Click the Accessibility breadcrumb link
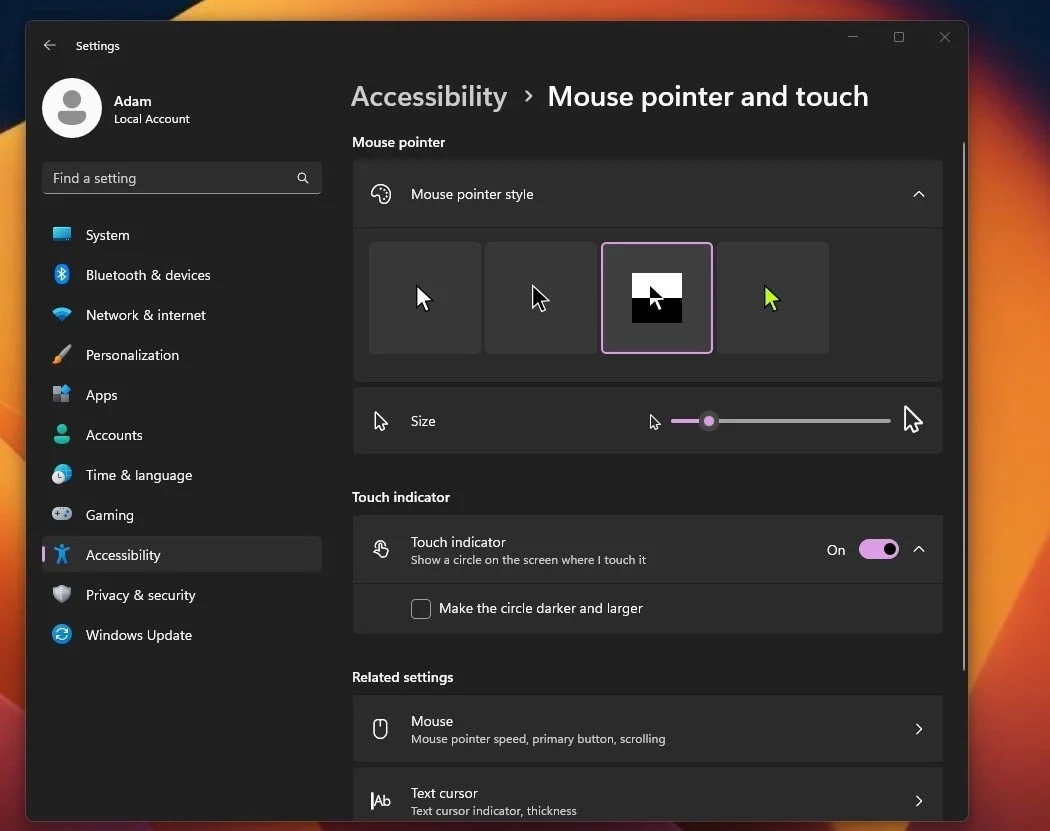 pos(429,97)
